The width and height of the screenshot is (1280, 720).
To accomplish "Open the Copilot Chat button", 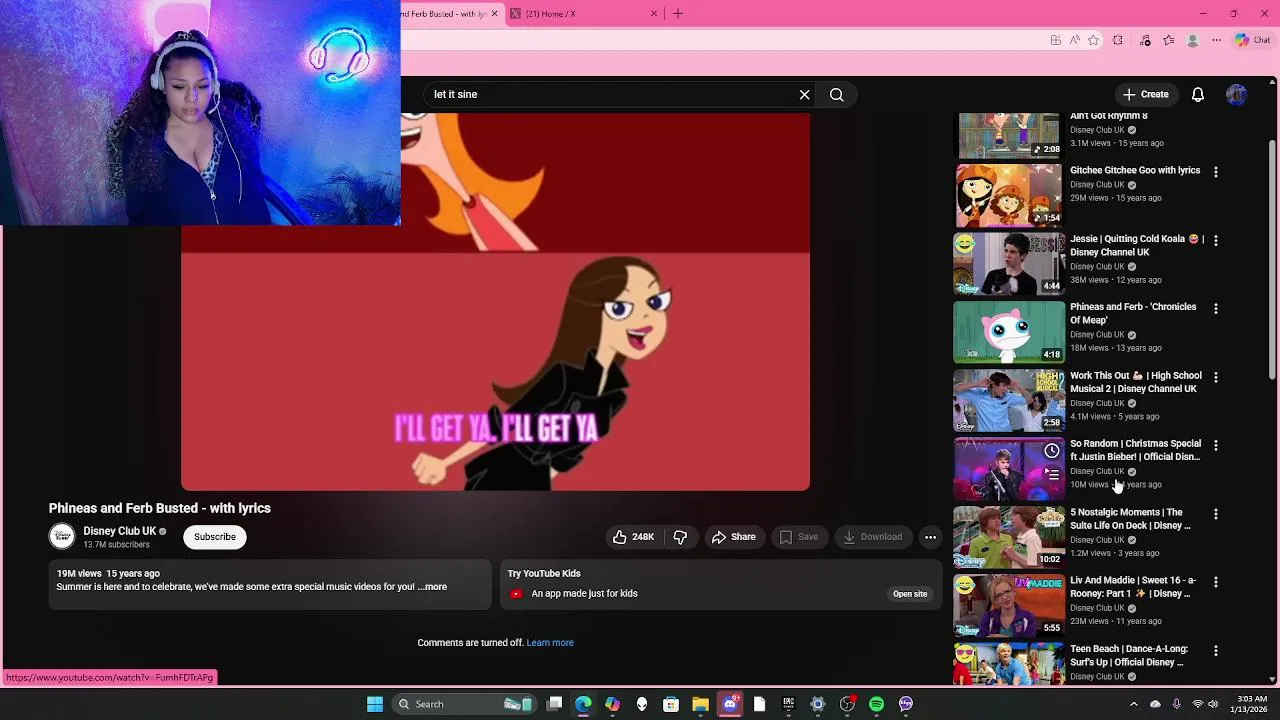I will [x=1252, y=40].
